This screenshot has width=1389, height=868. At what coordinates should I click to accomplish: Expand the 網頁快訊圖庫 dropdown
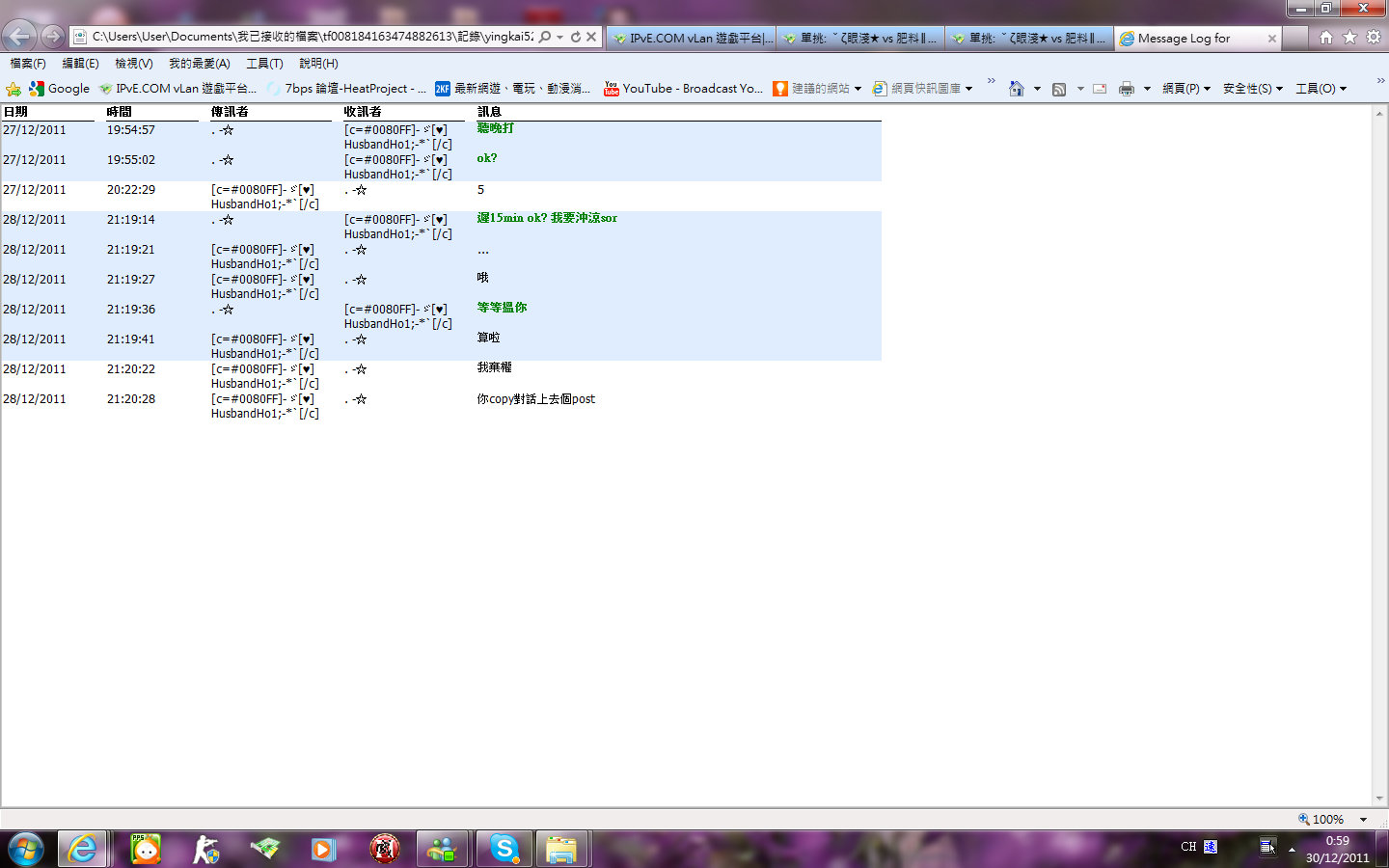(968, 89)
